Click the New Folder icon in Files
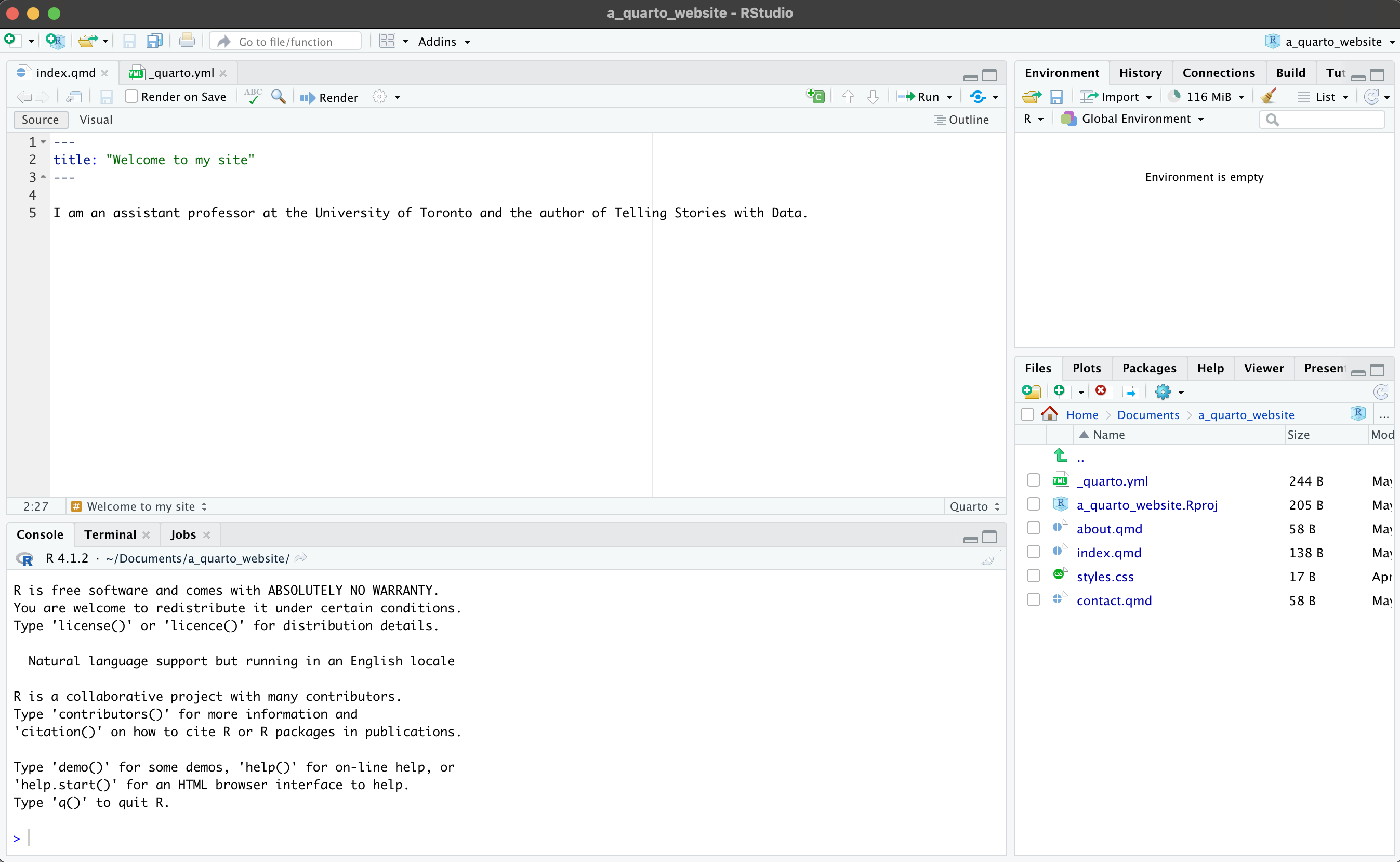 pos(1032,391)
